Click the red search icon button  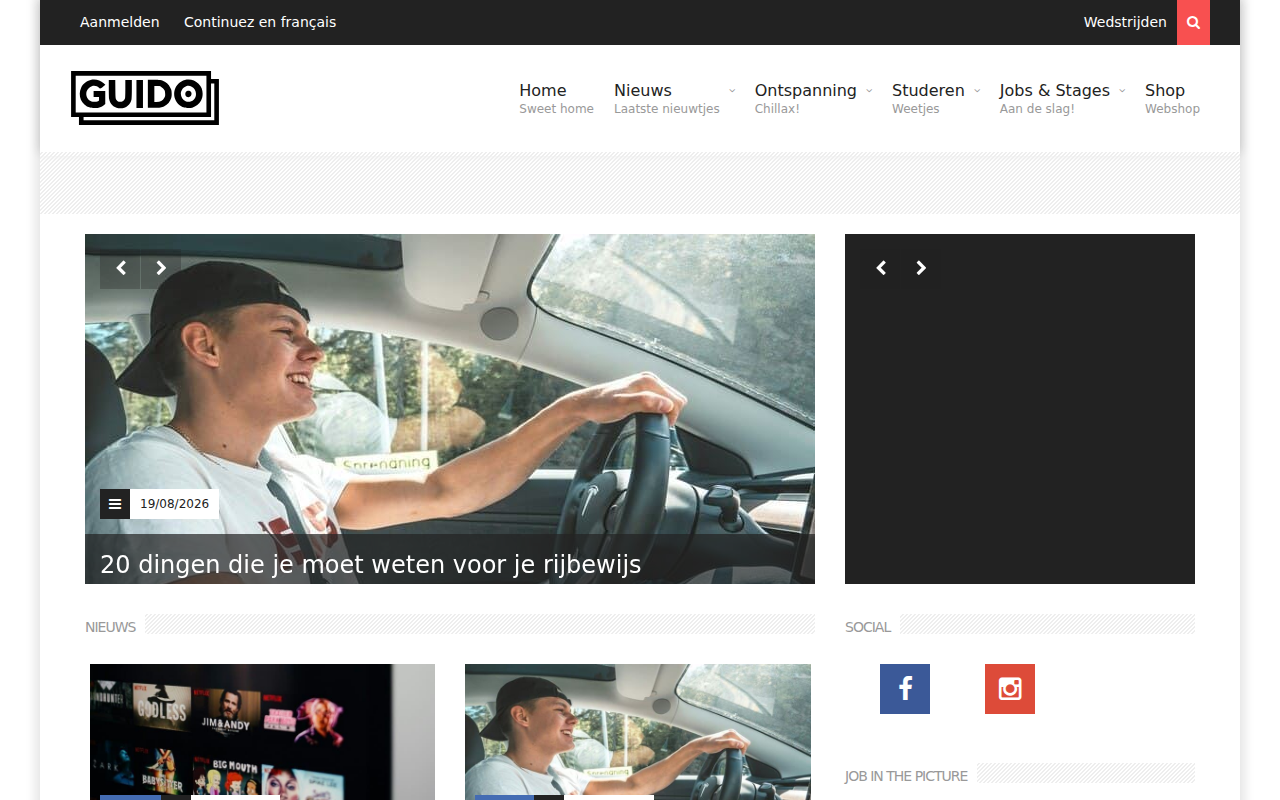pos(1193,22)
